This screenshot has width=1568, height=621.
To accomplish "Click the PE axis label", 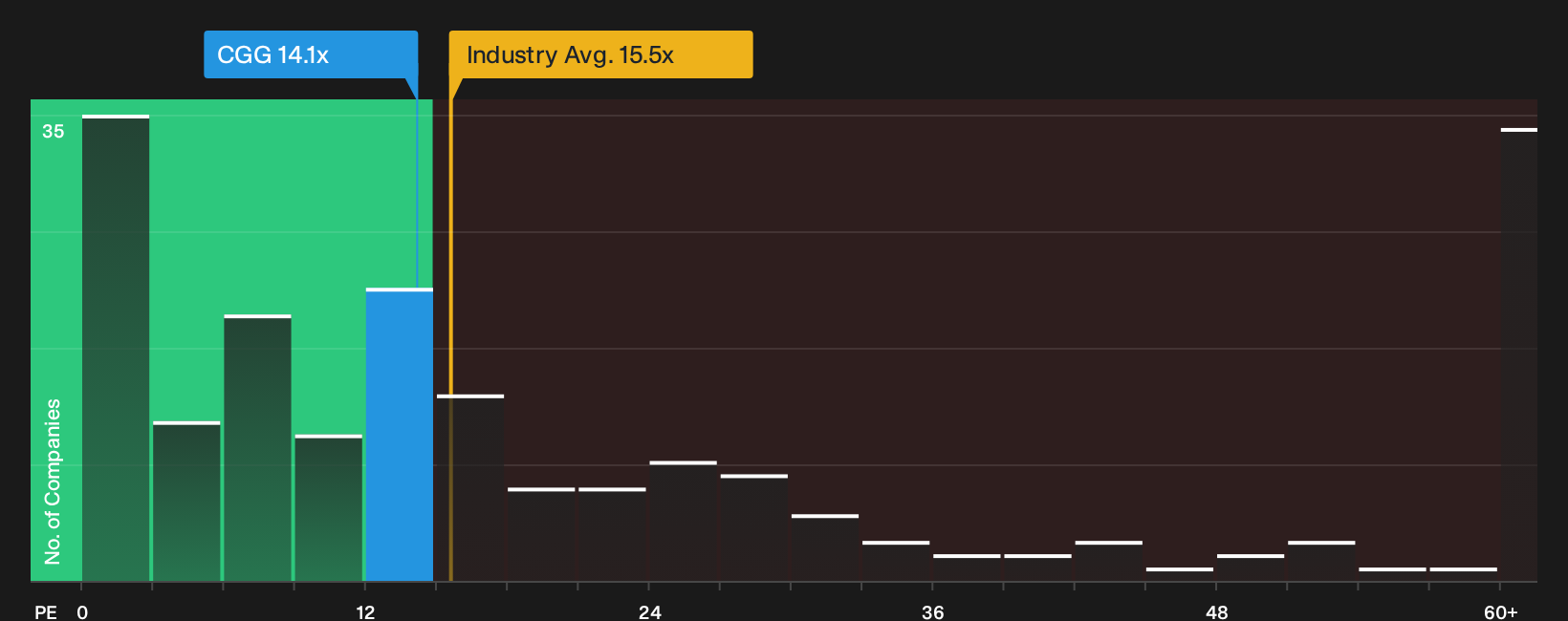I will coord(46,611).
